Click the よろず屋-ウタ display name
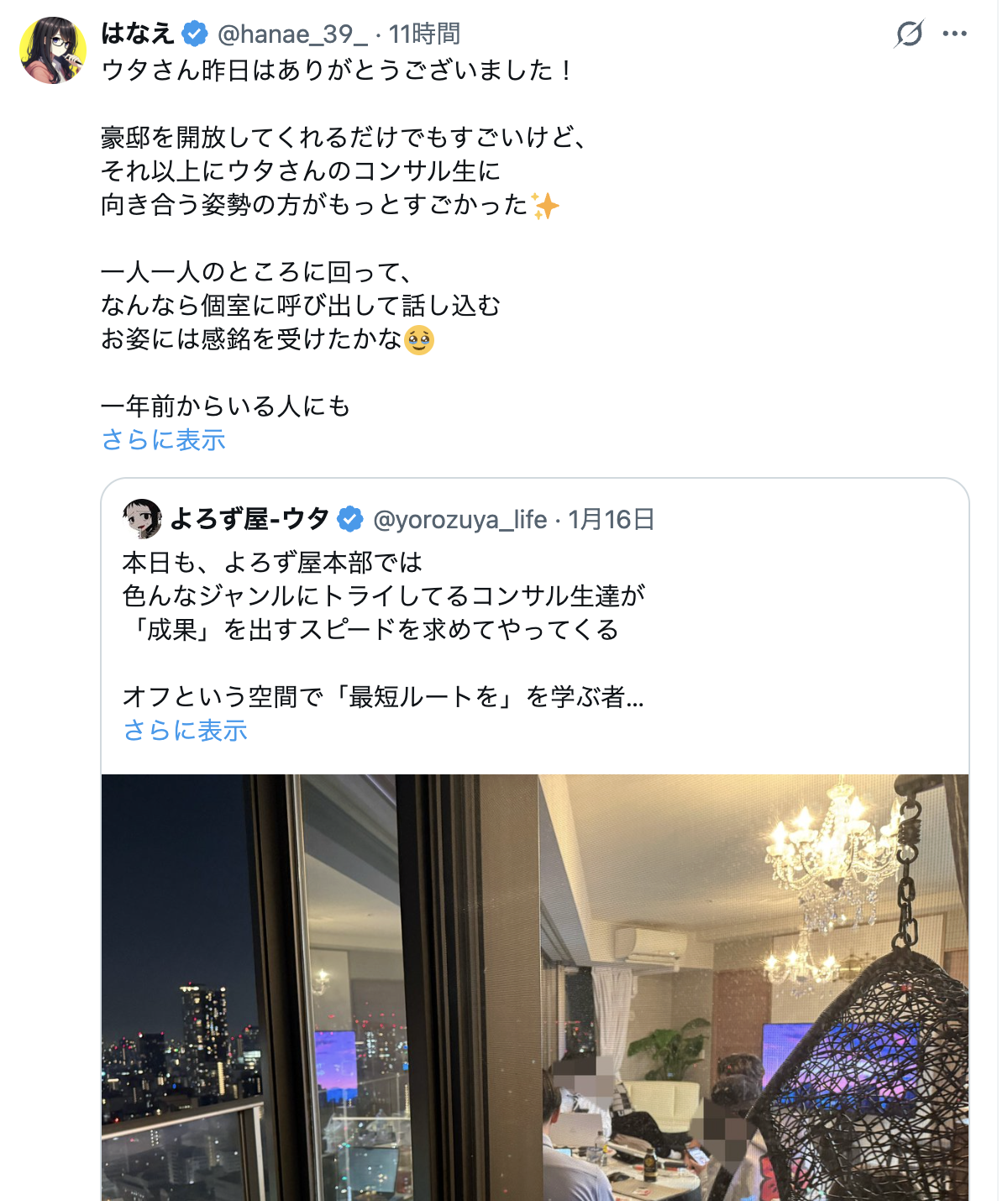Viewport: 1008px width, 1201px height. coord(249,519)
